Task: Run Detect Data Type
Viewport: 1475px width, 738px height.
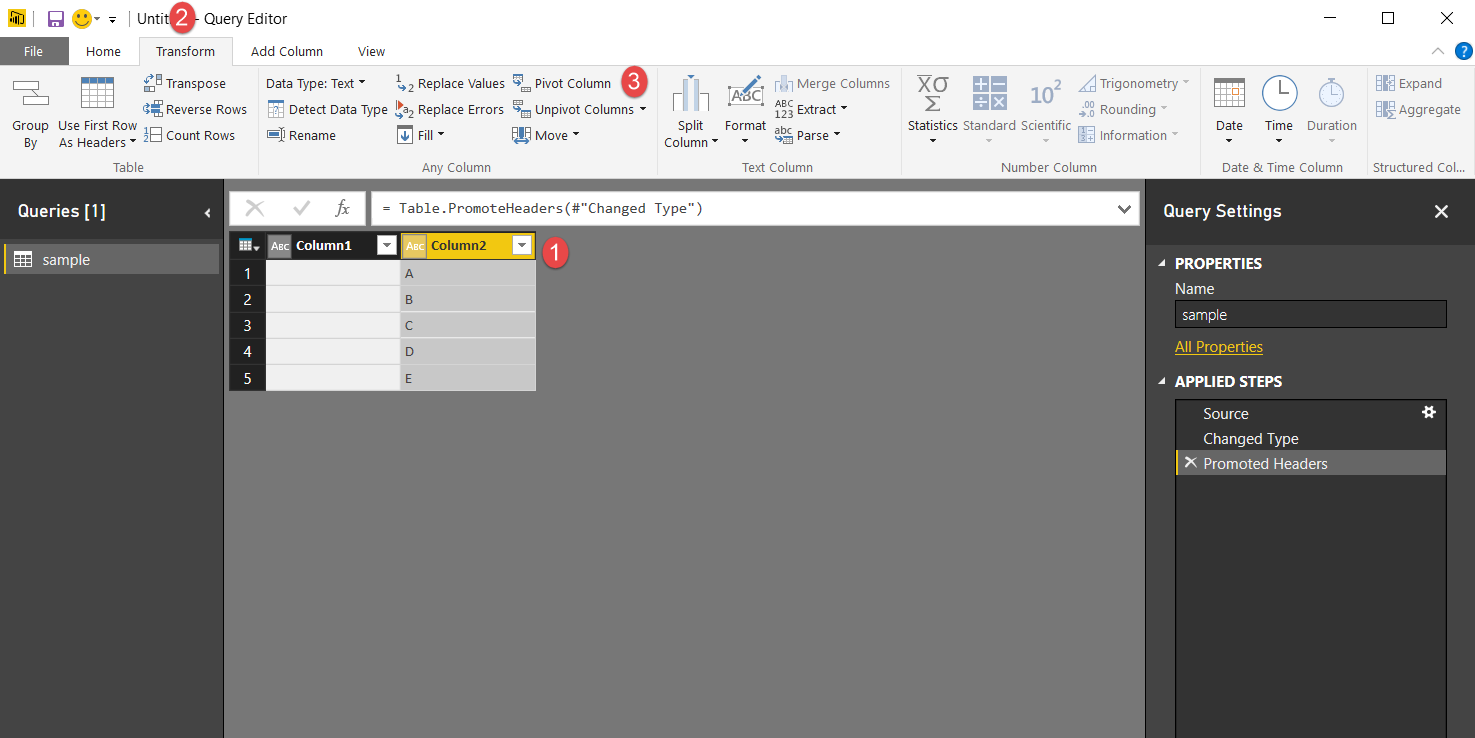Action: click(327, 109)
